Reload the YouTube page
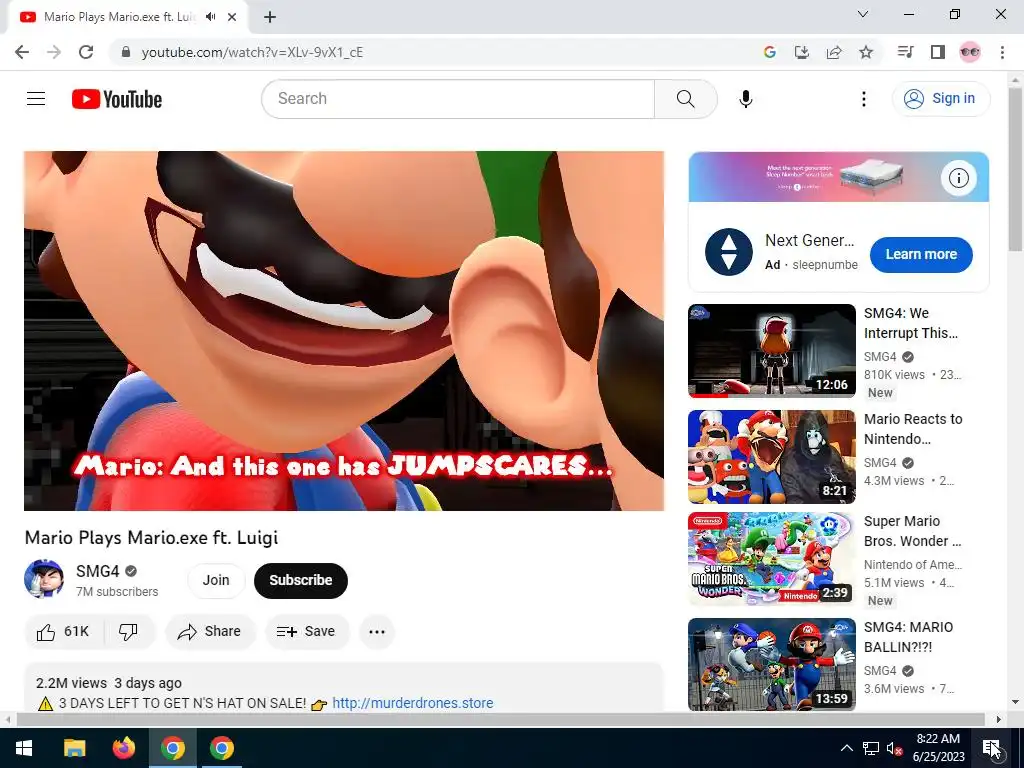 click(86, 52)
